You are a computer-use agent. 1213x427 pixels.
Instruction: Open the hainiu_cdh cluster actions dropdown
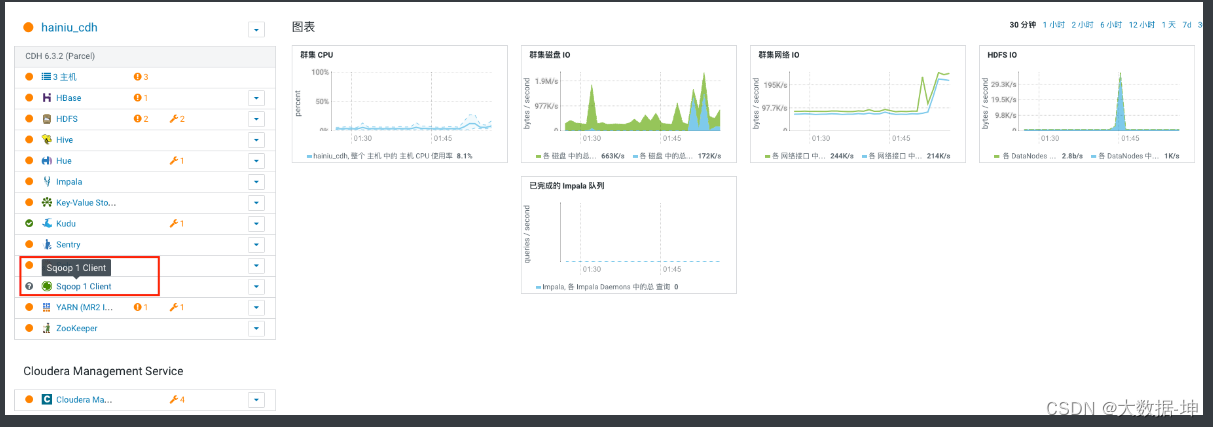click(x=256, y=30)
